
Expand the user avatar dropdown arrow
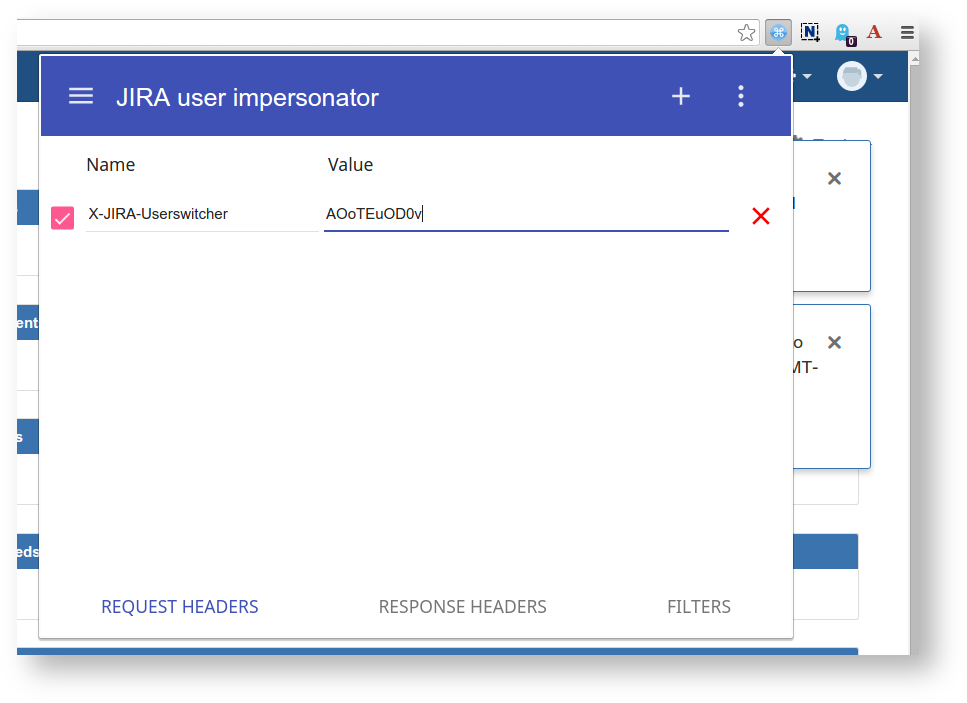point(879,77)
